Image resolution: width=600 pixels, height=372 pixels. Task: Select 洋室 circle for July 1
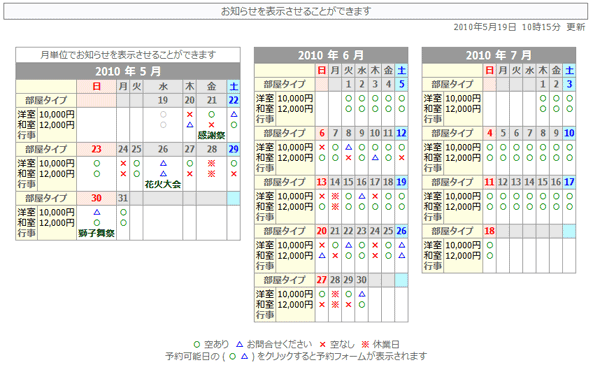[543, 98]
